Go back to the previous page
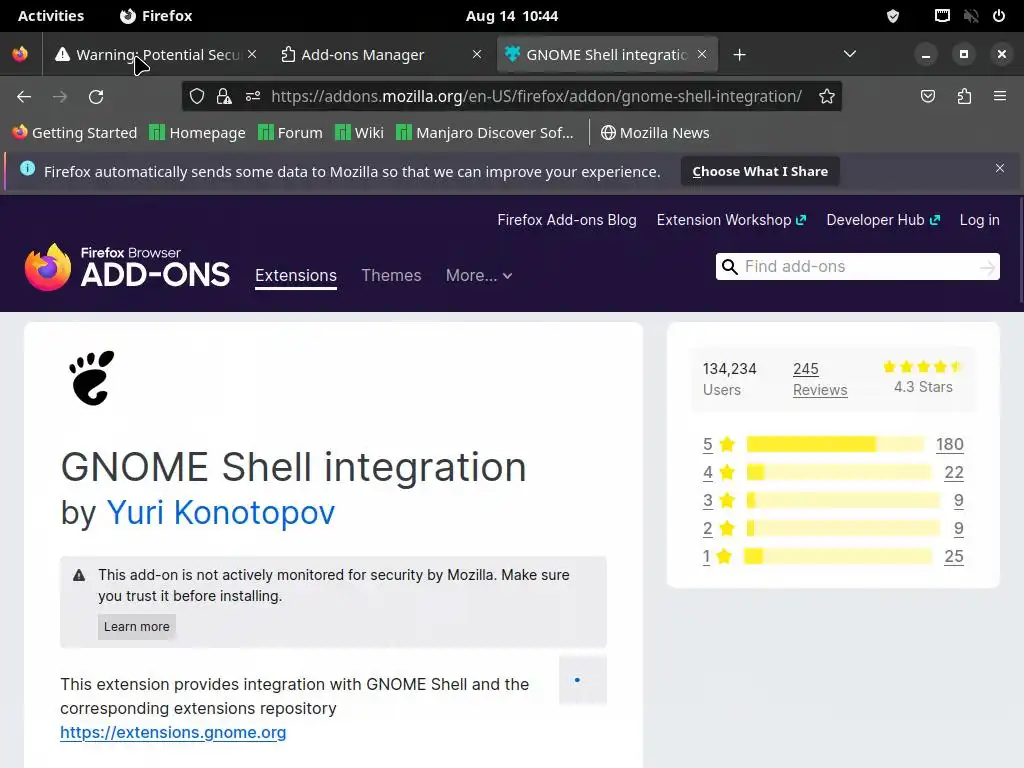The image size is (1024, 768). tap(24, 97)
